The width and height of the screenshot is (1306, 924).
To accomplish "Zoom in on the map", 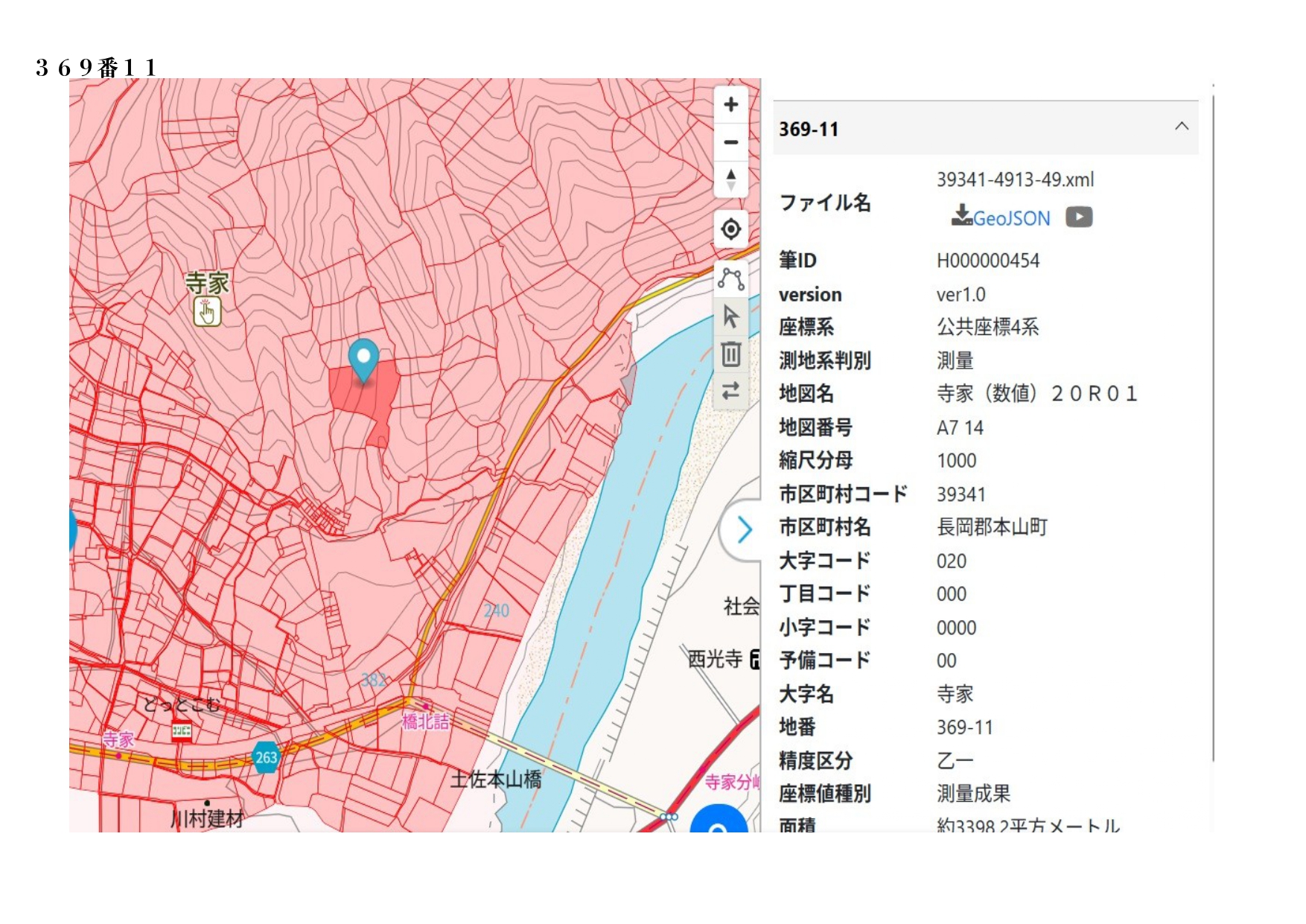I will (730, 105).
